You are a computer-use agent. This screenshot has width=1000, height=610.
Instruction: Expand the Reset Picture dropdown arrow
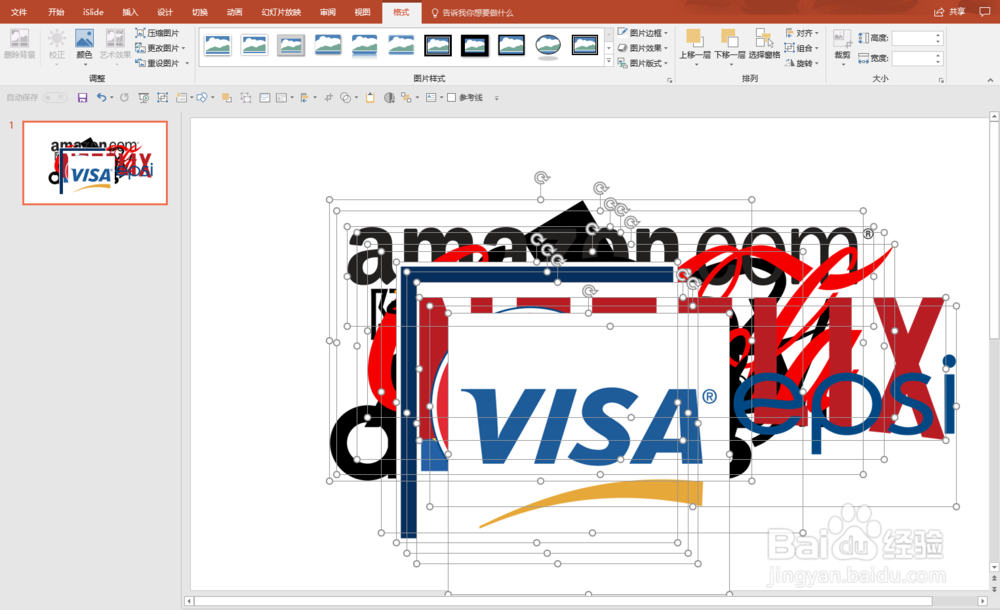[187, 63]
